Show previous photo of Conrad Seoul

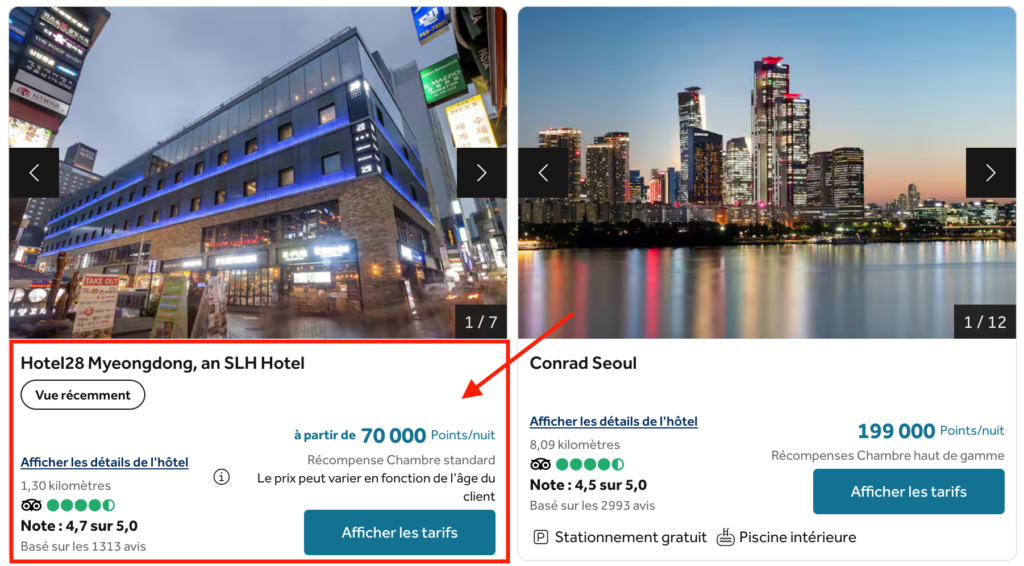[543, 173]
